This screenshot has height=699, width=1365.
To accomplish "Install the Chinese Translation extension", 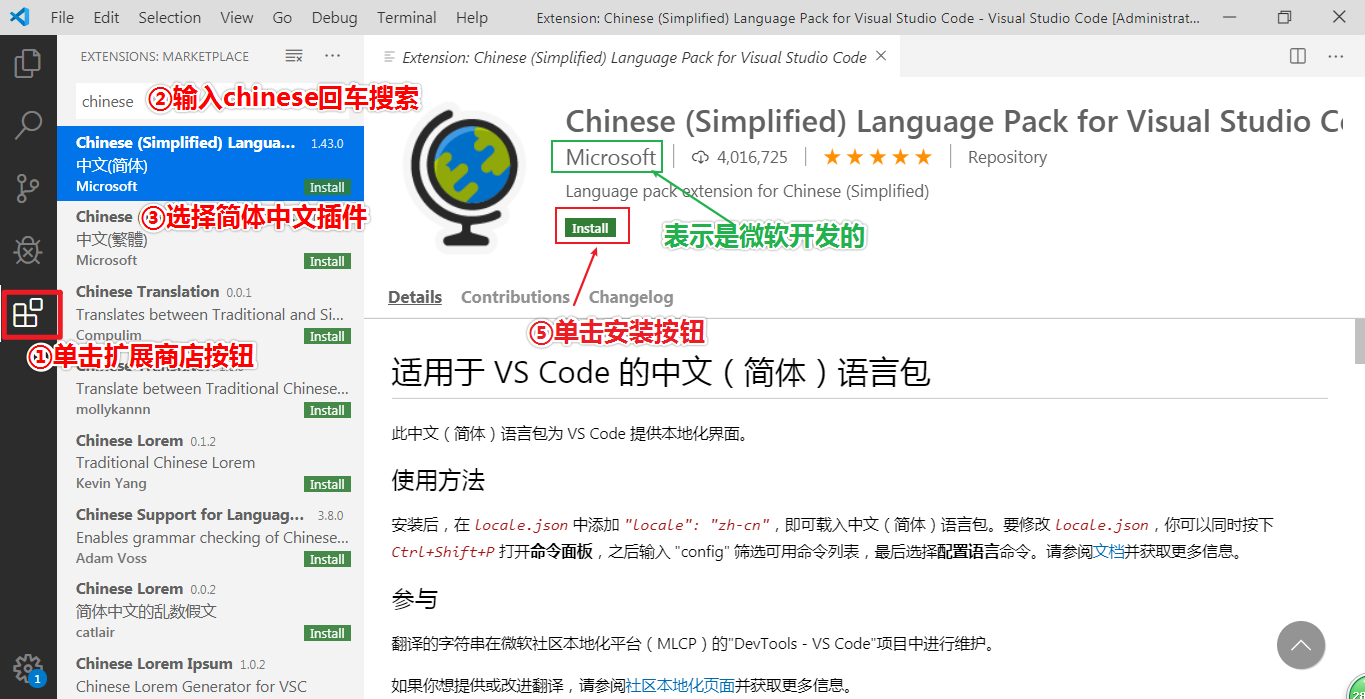I will pyautogui.click(x=327, y=336).
